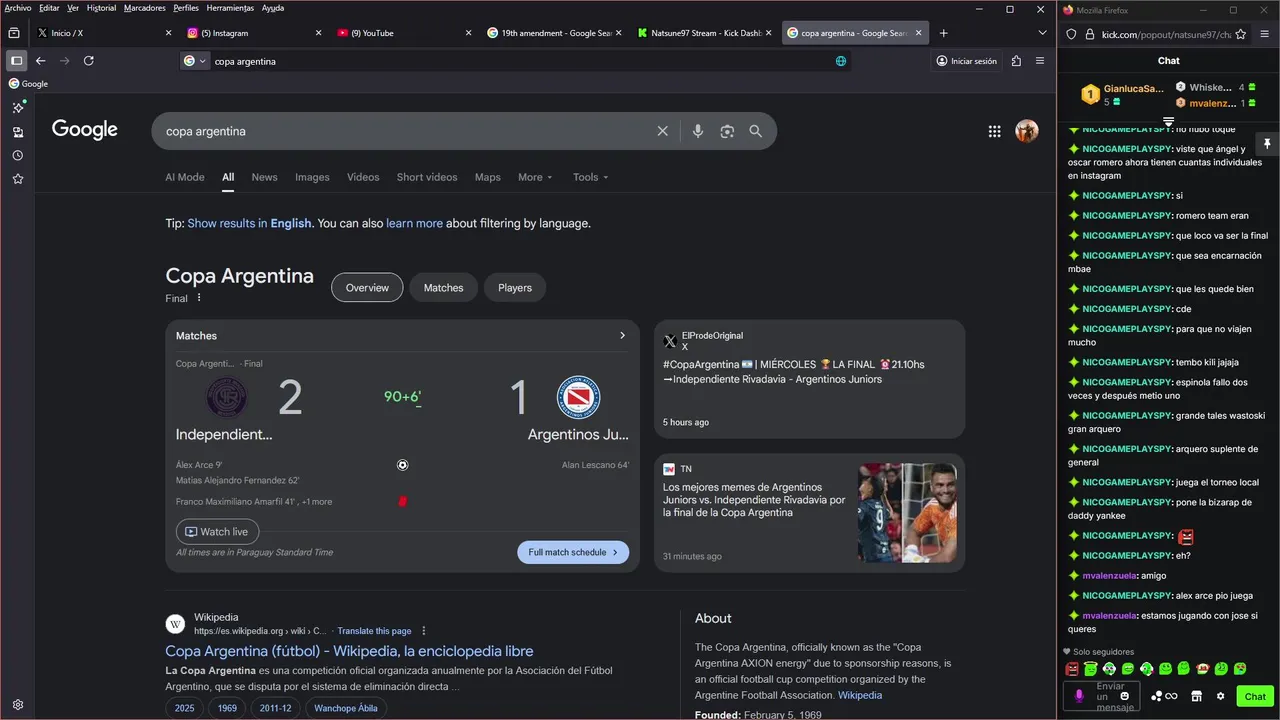Screen dimensions: 1280x720
Task: Toggle the Firefox sidebar button
Action: 16,61
